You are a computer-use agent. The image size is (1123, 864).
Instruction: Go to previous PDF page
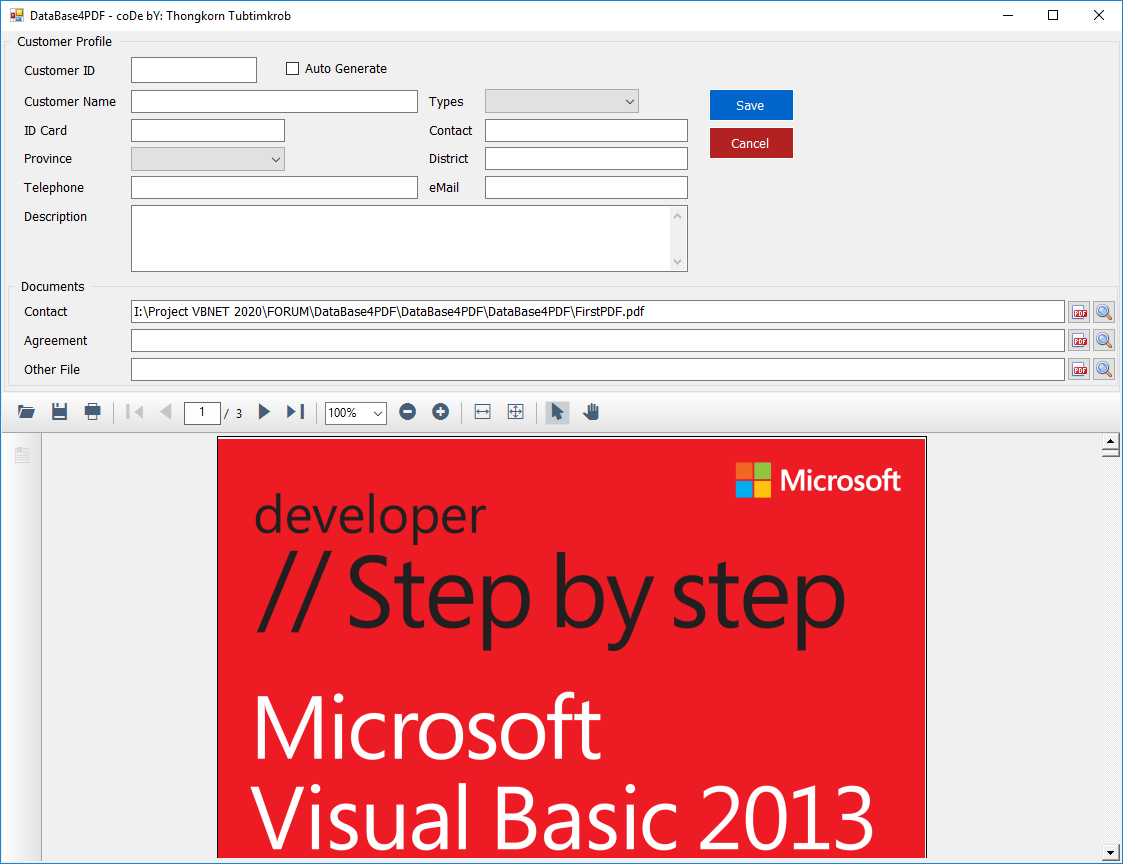tap(165, 412)
